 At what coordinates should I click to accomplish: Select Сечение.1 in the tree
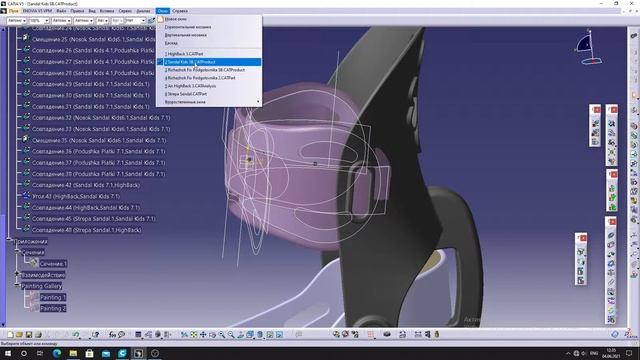point(53,264)
